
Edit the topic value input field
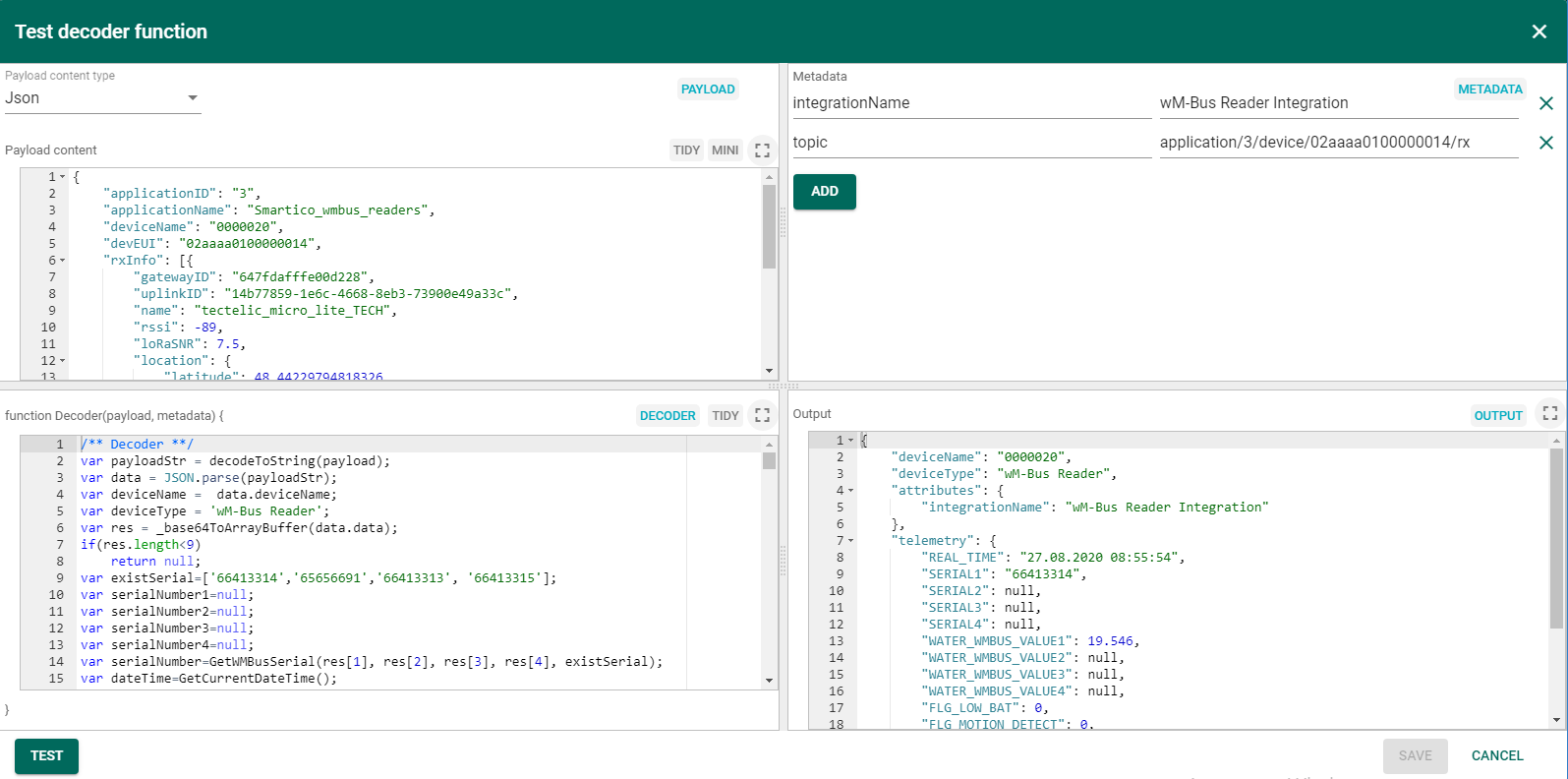(x=1337, y=143)
